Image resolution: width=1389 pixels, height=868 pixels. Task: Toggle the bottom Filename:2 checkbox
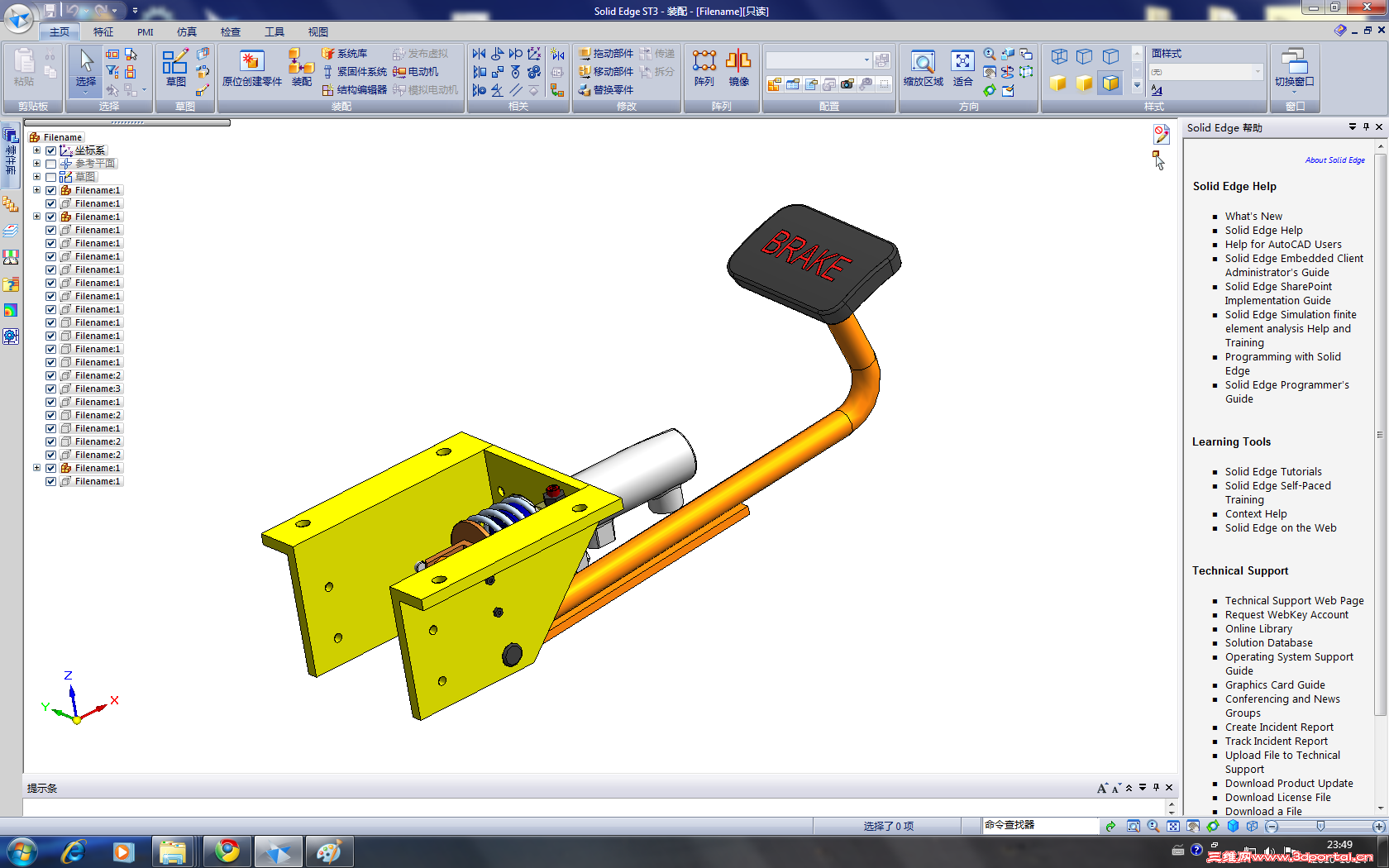(x=51, y=455)
